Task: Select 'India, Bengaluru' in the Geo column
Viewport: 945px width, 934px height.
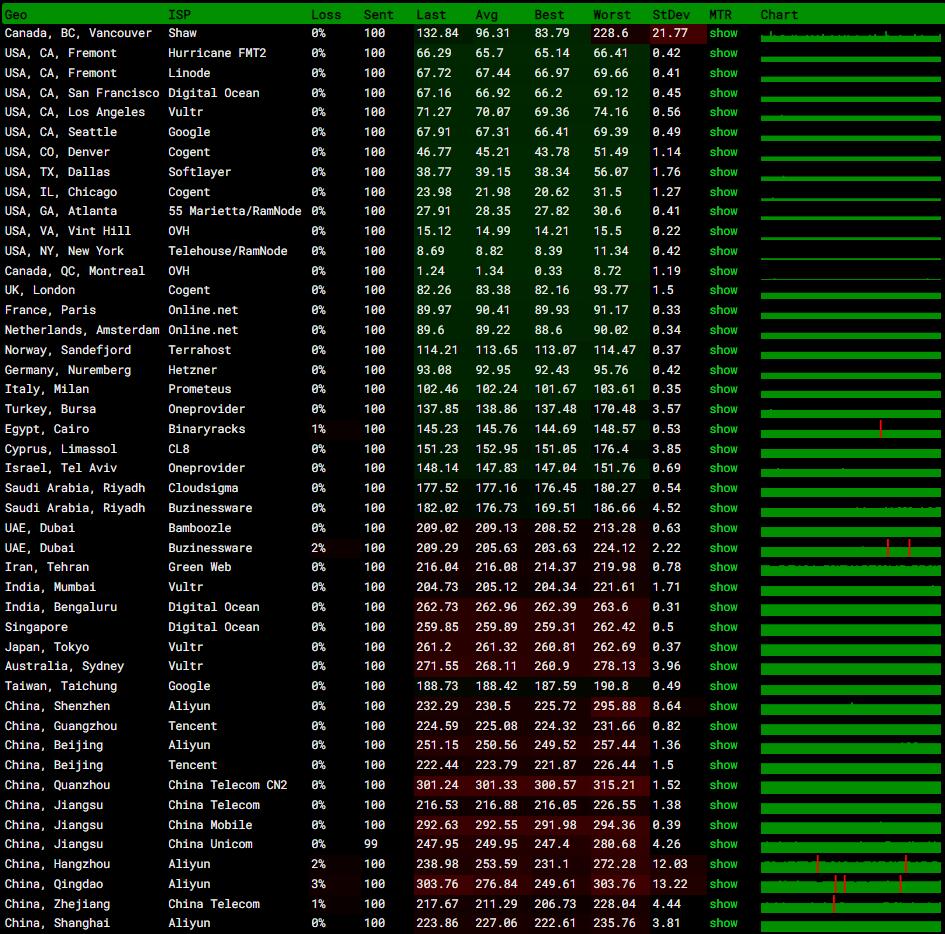Action: (61, 607)
